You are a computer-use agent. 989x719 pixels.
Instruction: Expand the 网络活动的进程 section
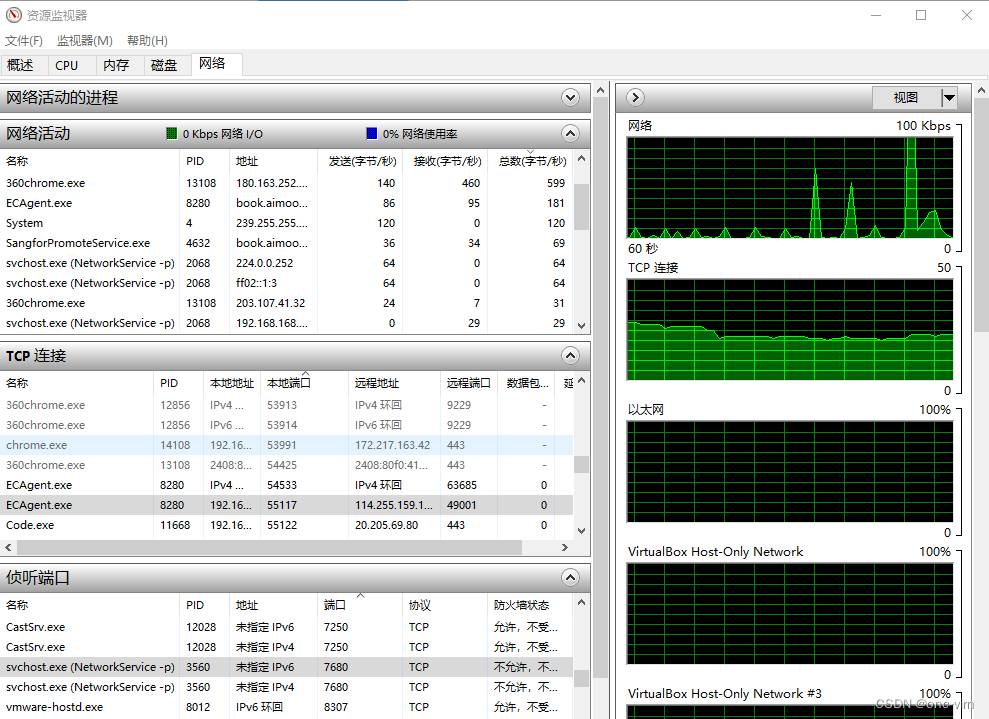tap(570, 98)
